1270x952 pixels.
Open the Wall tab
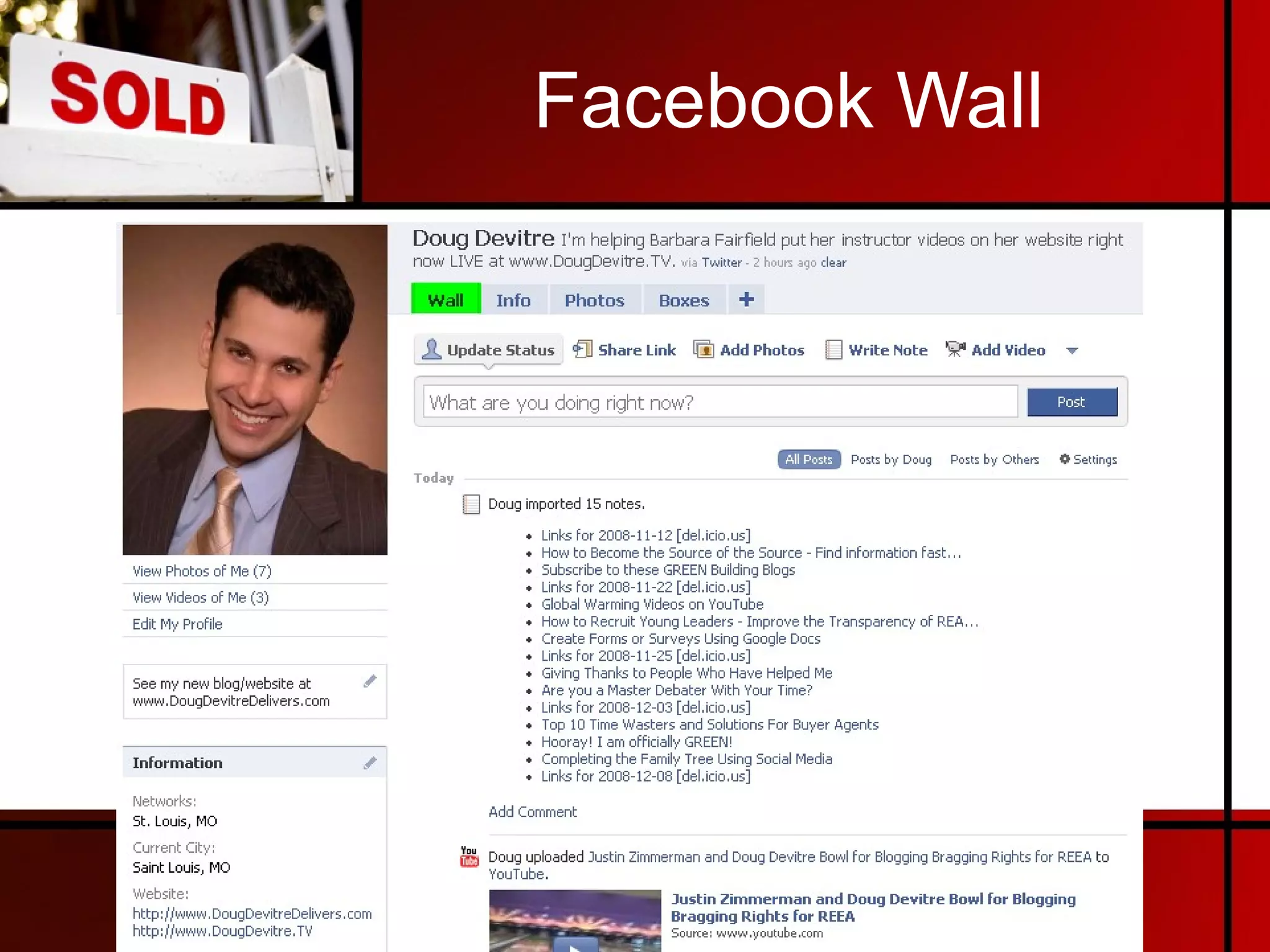click(446, 299)
